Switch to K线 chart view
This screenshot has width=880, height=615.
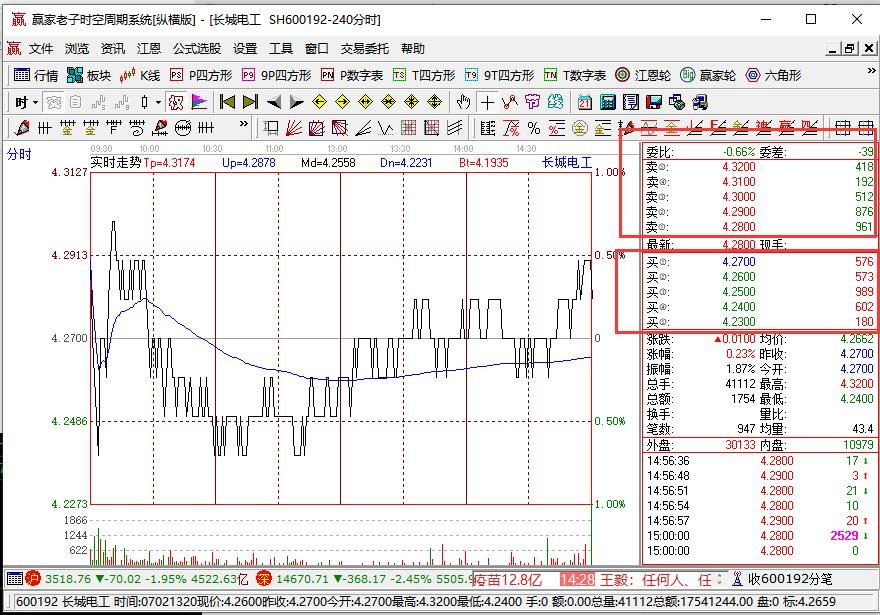[140, 75]
